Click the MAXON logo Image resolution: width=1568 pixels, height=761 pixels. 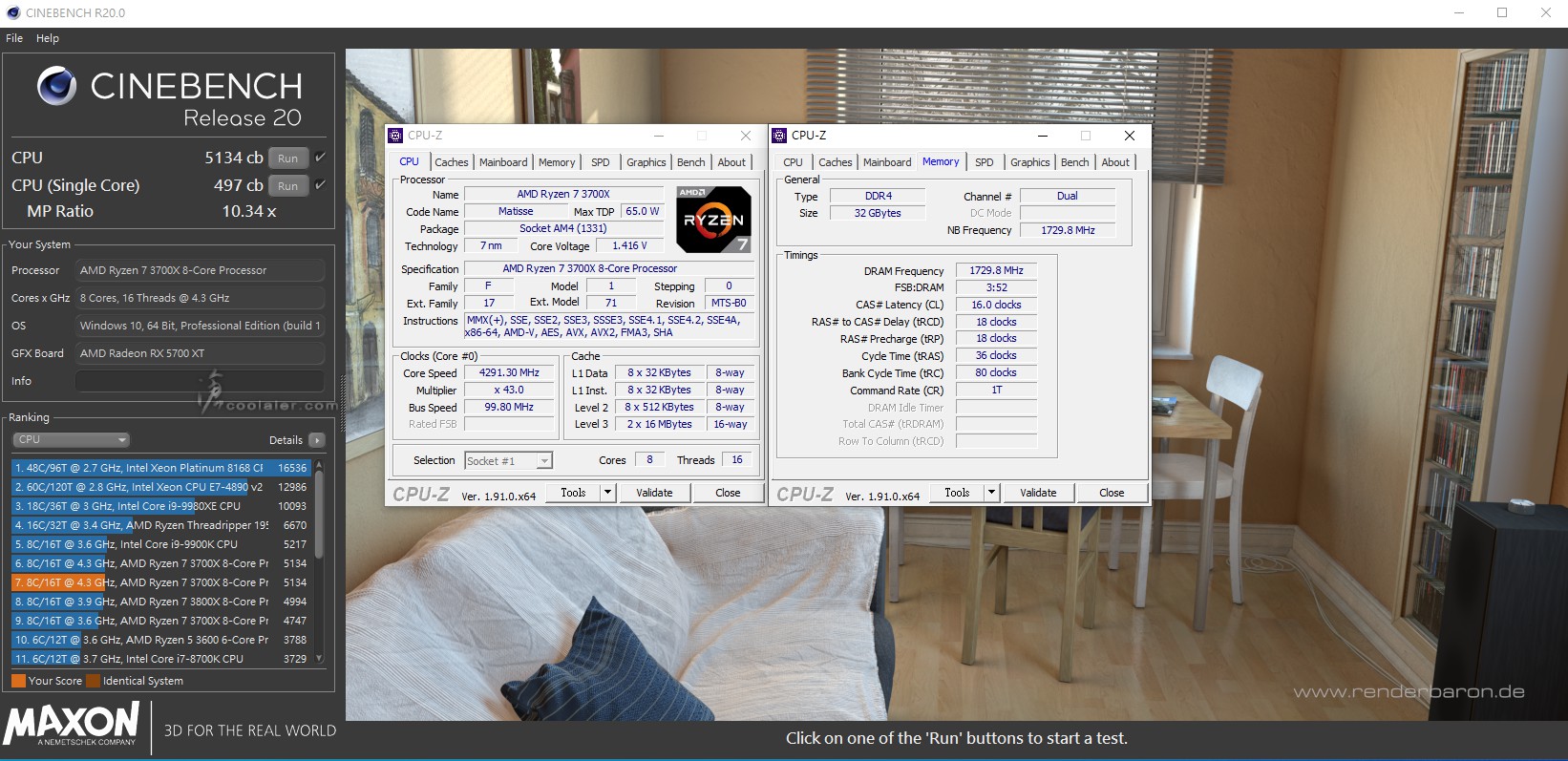(x=72, y=724)
